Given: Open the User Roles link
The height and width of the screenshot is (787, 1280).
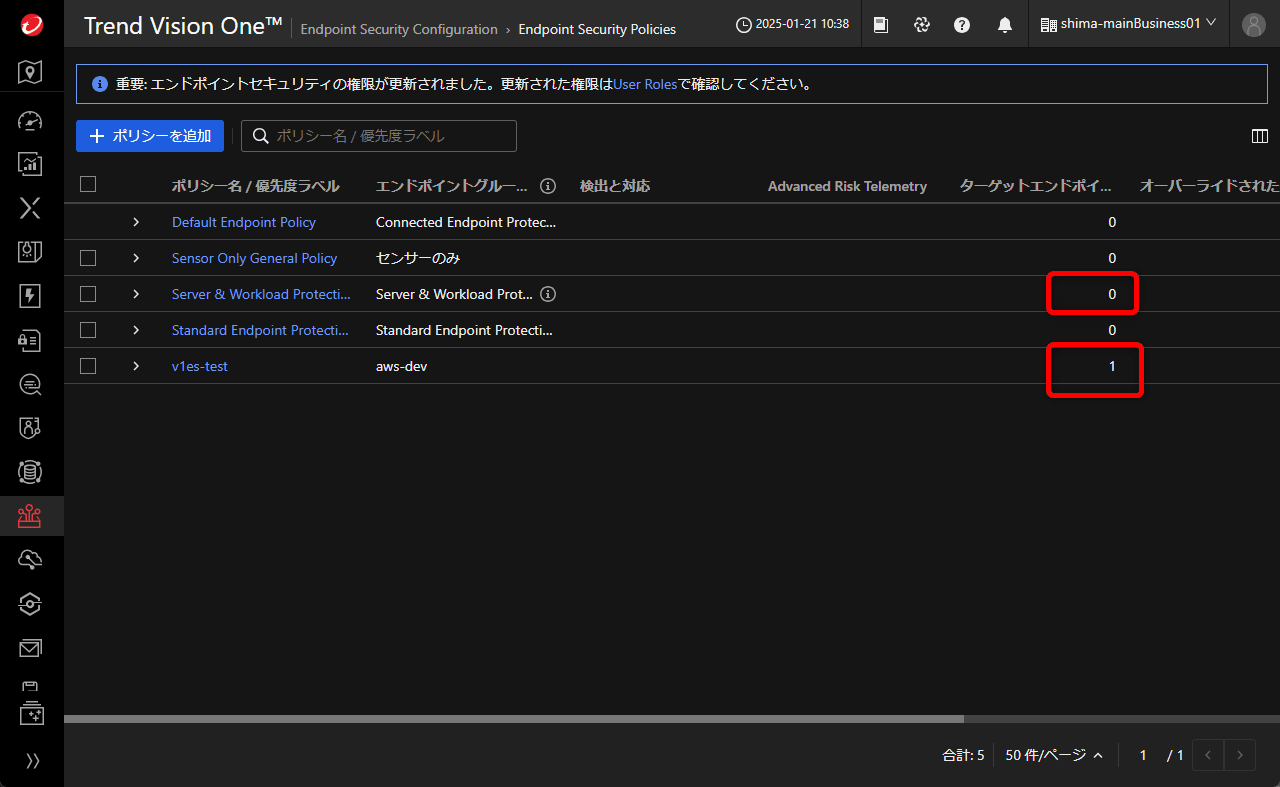Looking at the screenshot, I should (645, 84).
